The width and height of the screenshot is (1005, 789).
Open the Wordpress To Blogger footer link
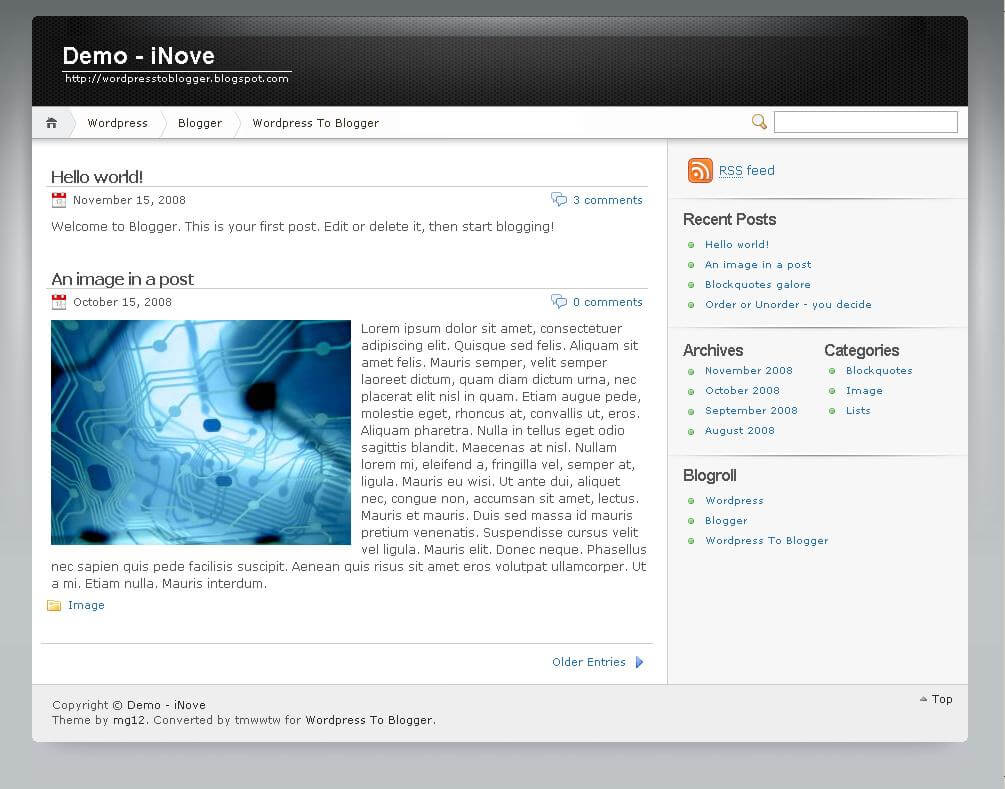tap(369, 720)
